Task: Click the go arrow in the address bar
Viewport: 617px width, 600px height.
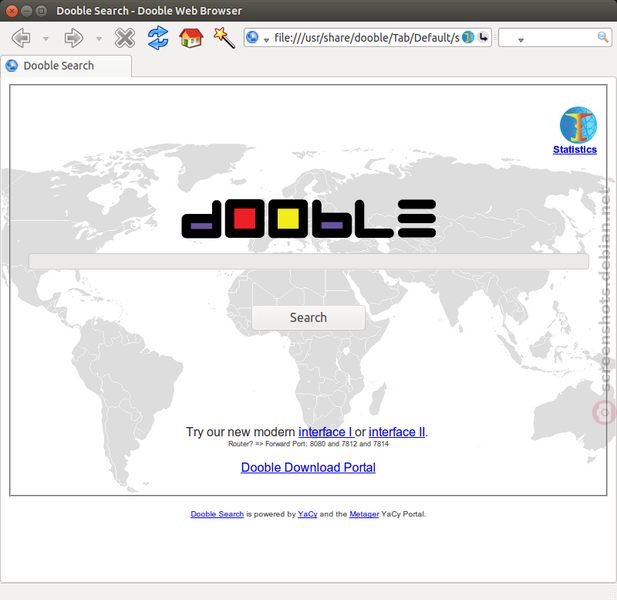Action: coord(483,37)
